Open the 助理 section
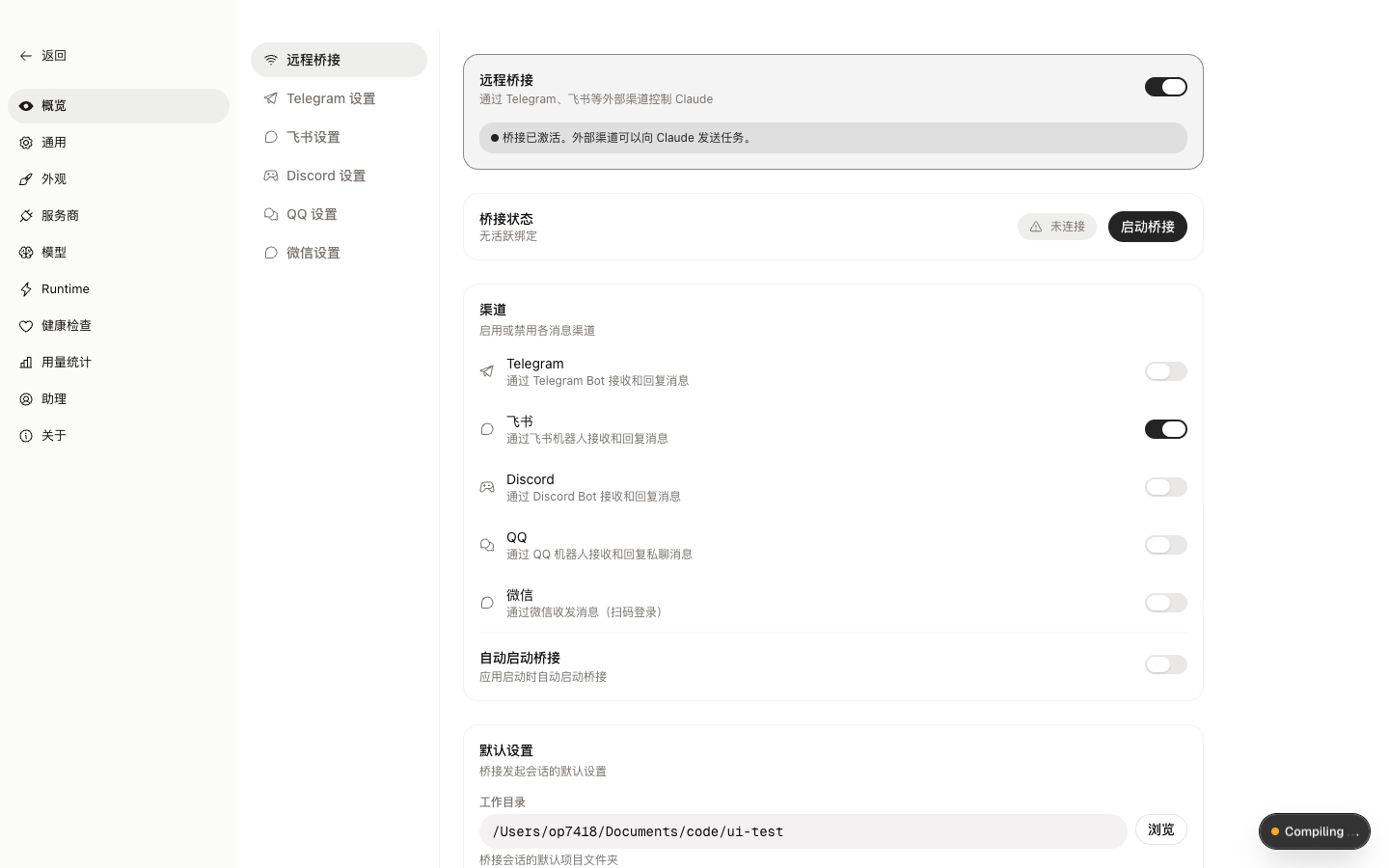 pos(119,399)
